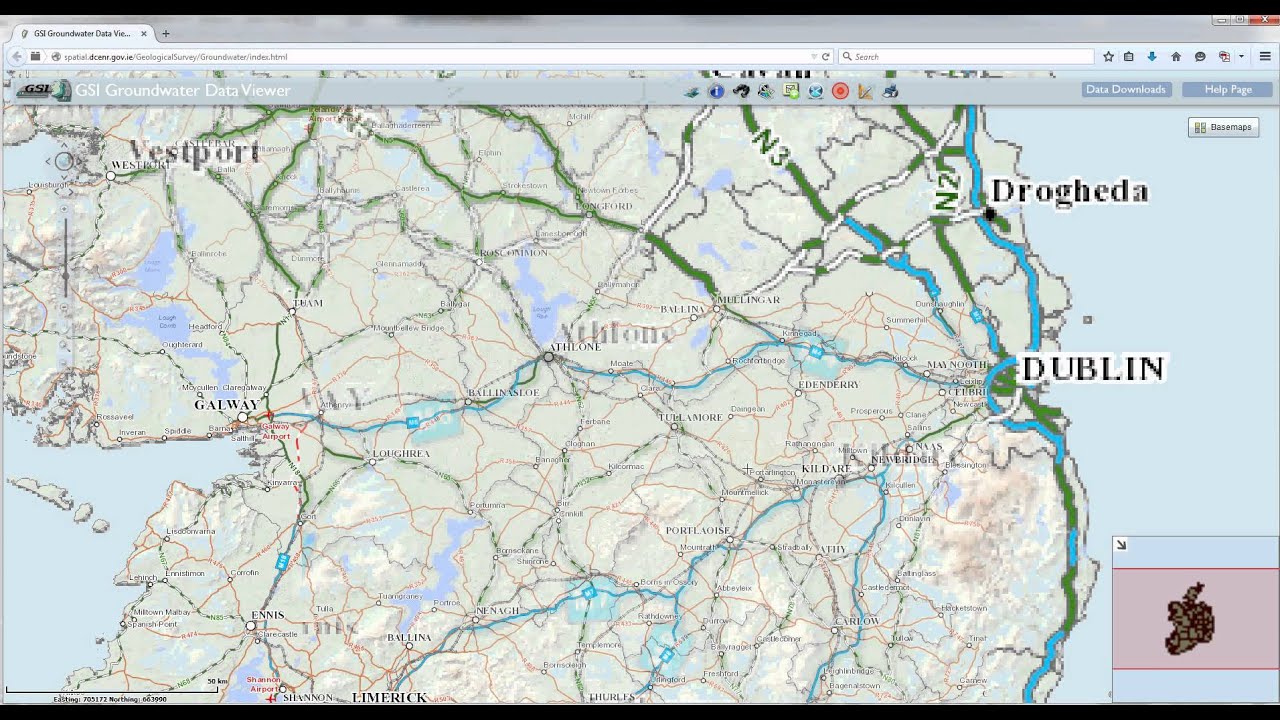The height and width of the screenshot is (720, 1280).
Task: Open Data Downloads
Action: tap(1126, 89)
